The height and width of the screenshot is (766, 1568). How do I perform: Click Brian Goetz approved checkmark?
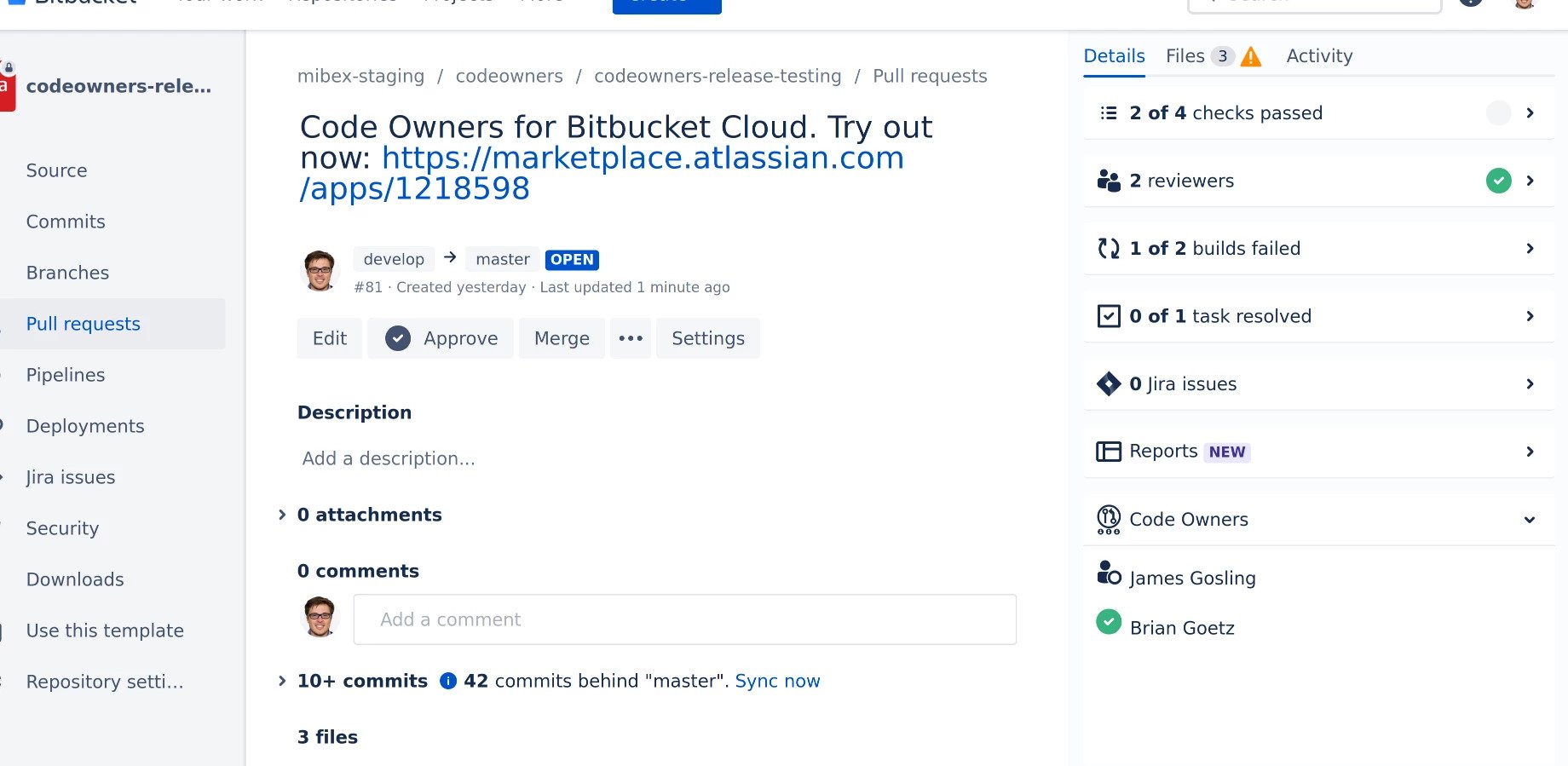[1109, 622]
